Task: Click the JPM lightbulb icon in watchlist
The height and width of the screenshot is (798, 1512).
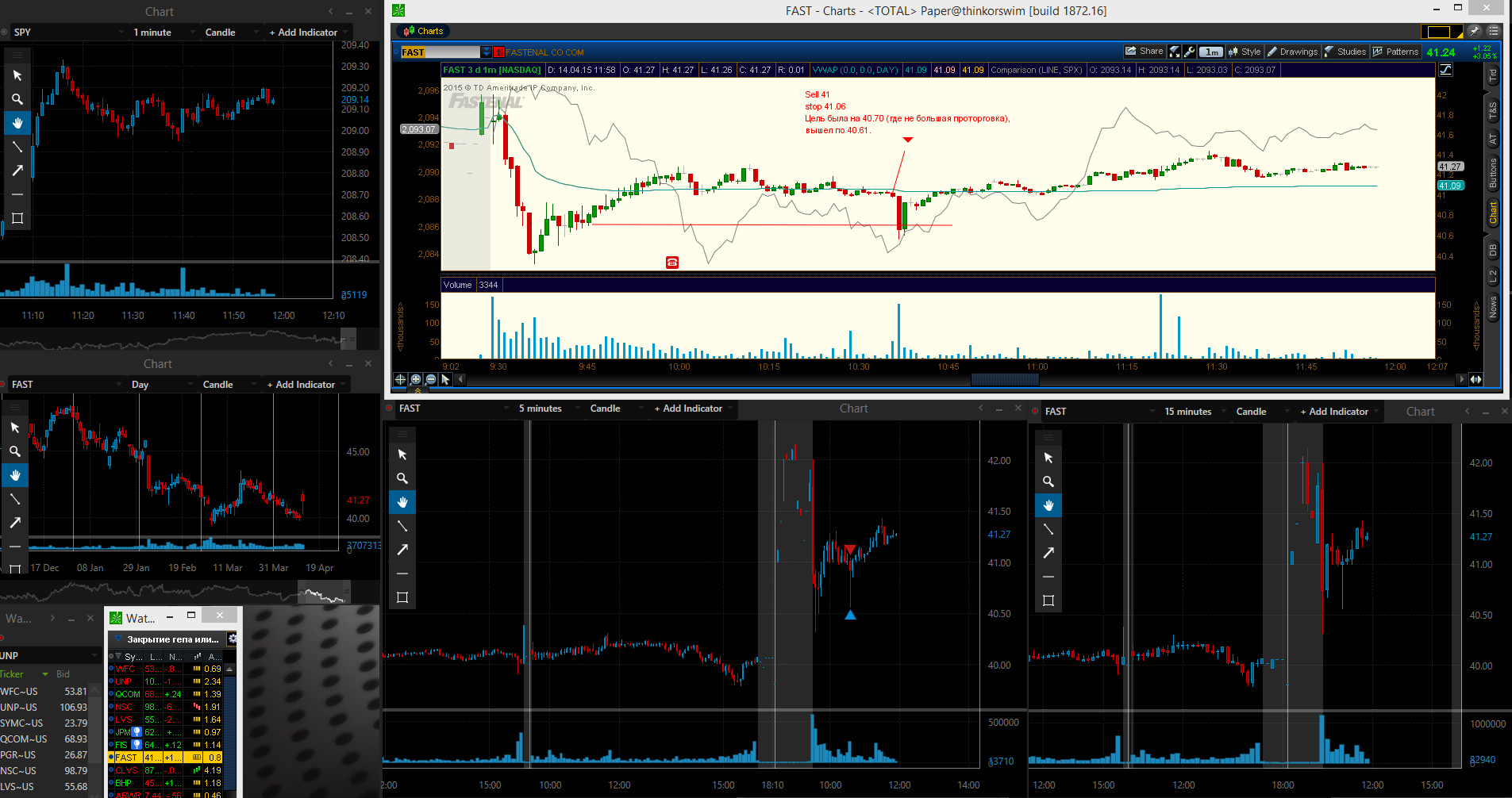Action: point(137,732)
